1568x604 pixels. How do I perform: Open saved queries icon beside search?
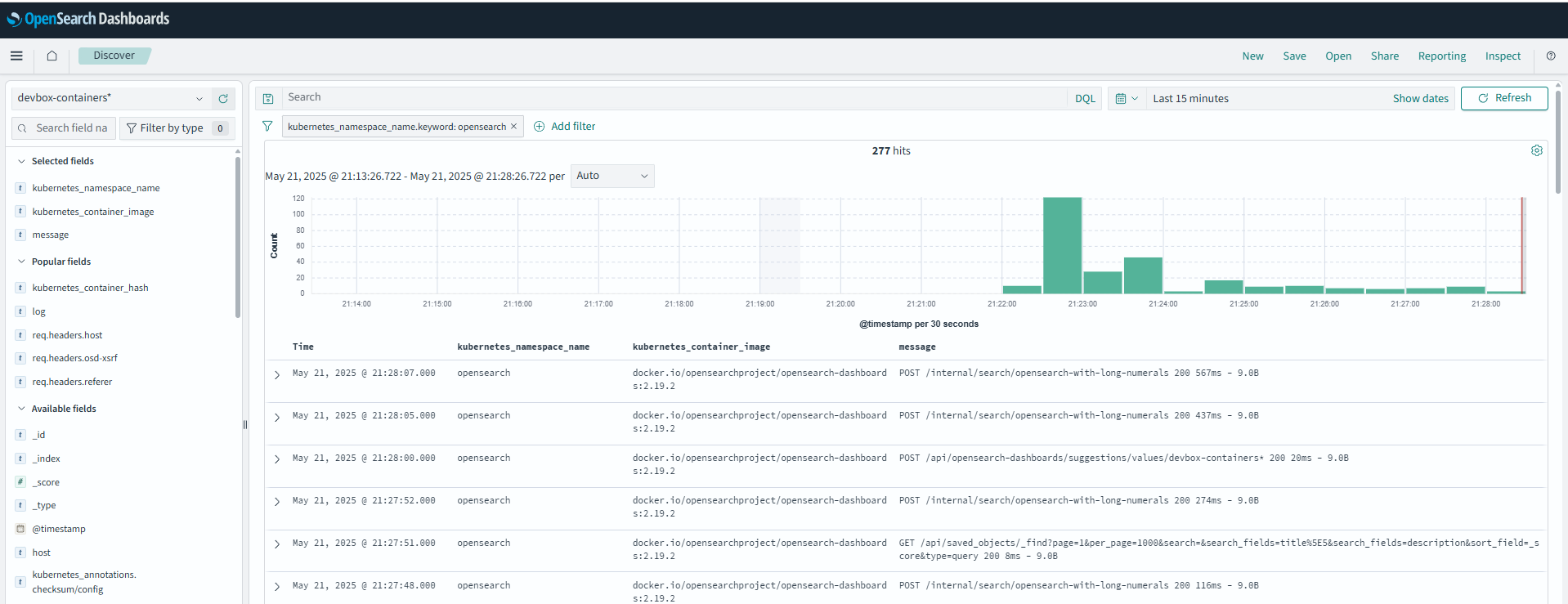(x=268, y=98)
